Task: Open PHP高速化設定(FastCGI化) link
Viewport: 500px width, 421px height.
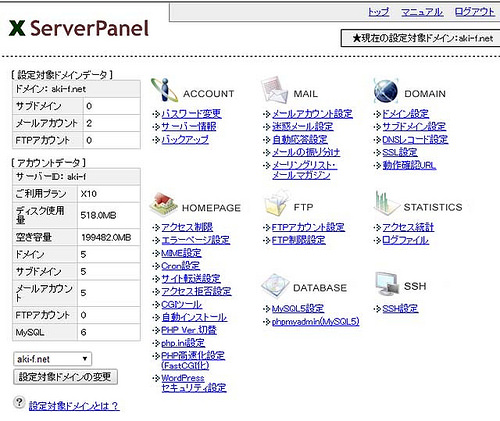Action: click(x=193, y=361)
